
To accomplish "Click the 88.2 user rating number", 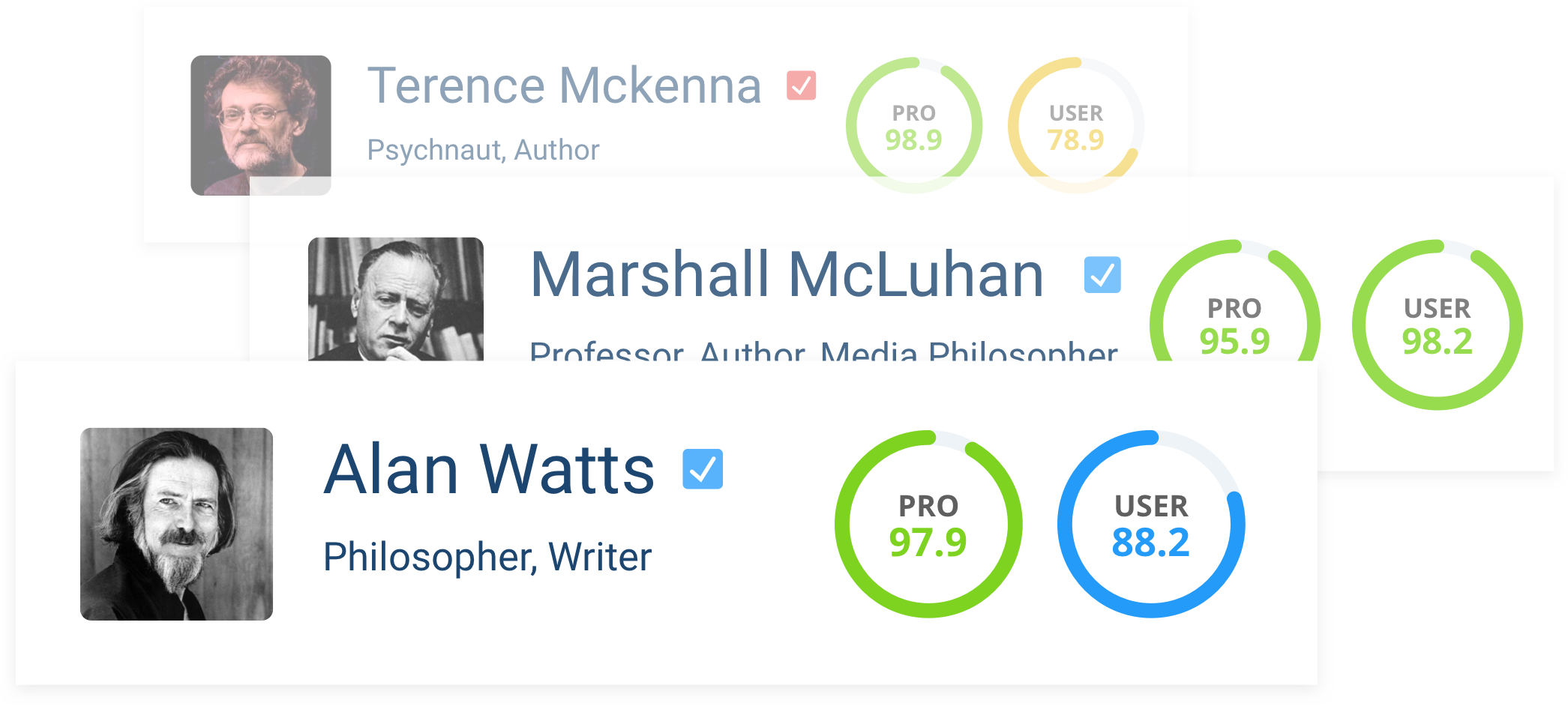I will click(1151, 543).
